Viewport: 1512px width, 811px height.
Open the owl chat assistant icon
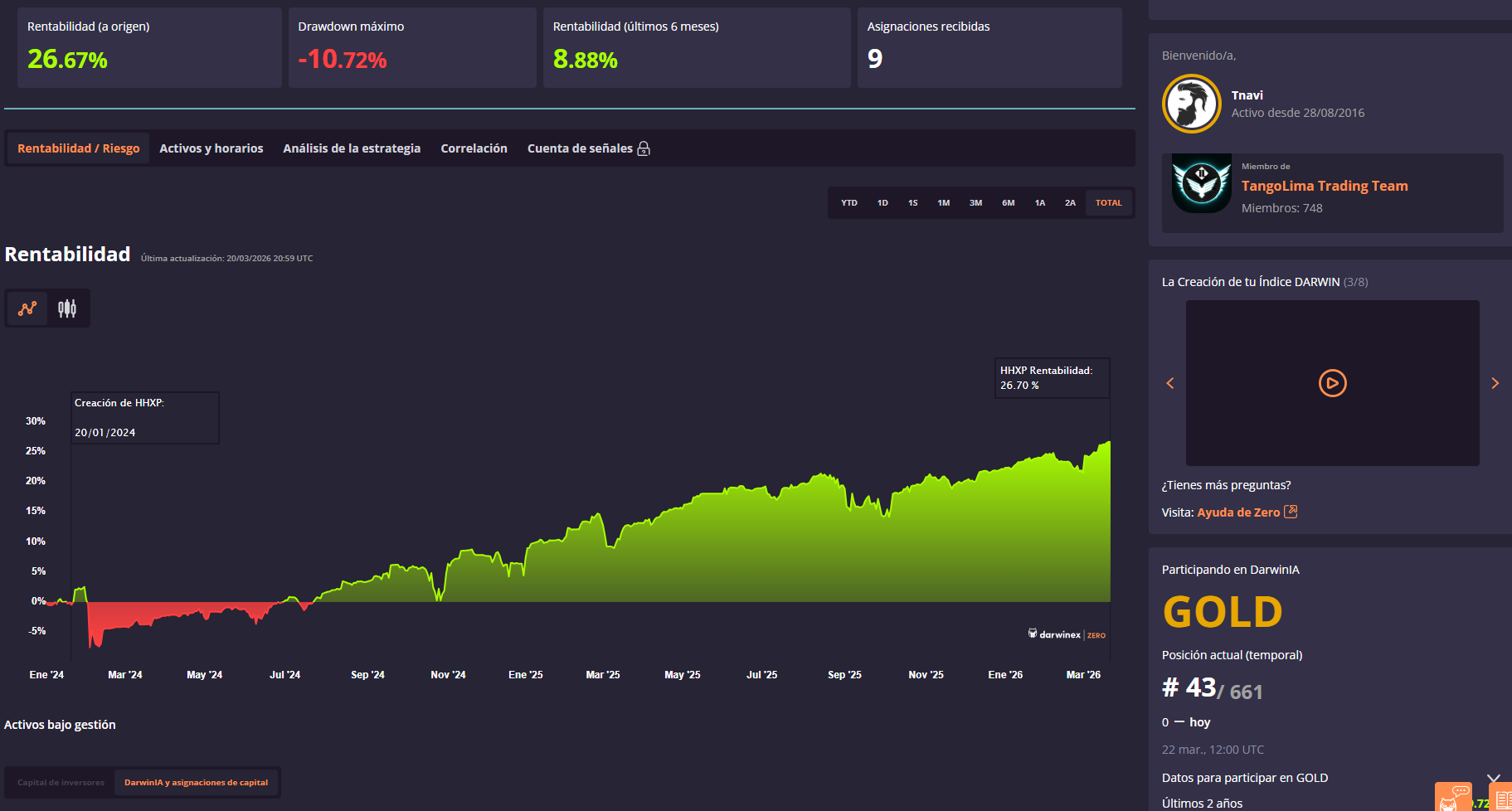[1453, 797]
